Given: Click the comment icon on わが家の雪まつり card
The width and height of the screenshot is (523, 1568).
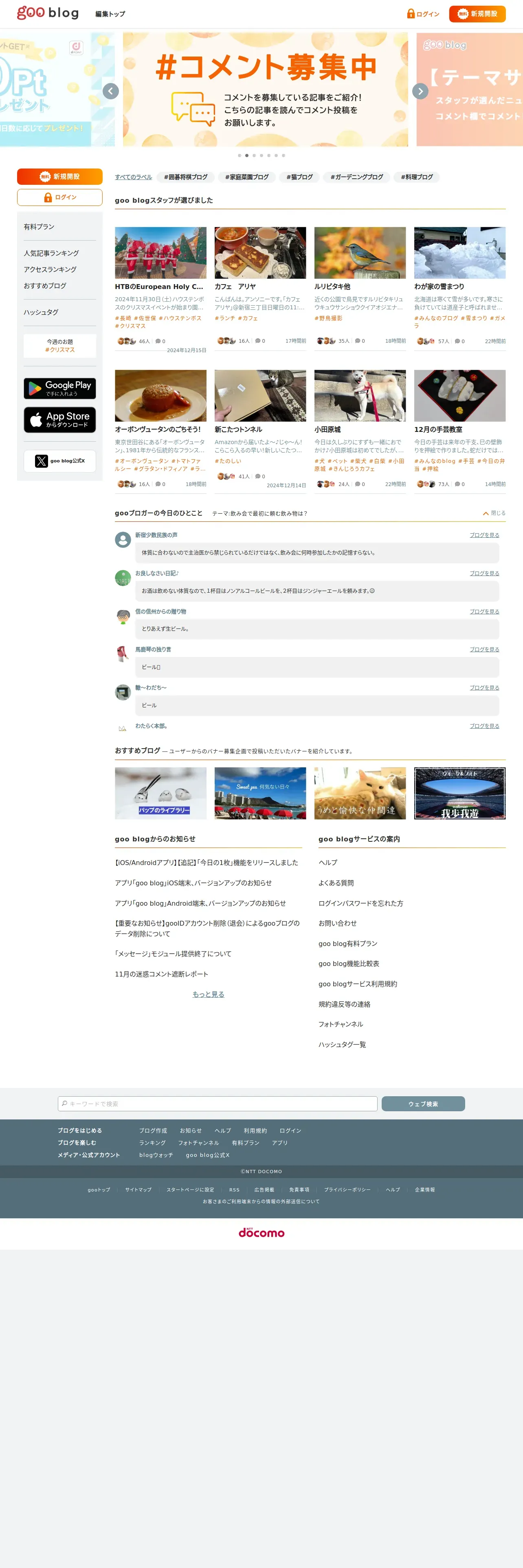Looking at the screenshot, I should click(x=457, y=341).
